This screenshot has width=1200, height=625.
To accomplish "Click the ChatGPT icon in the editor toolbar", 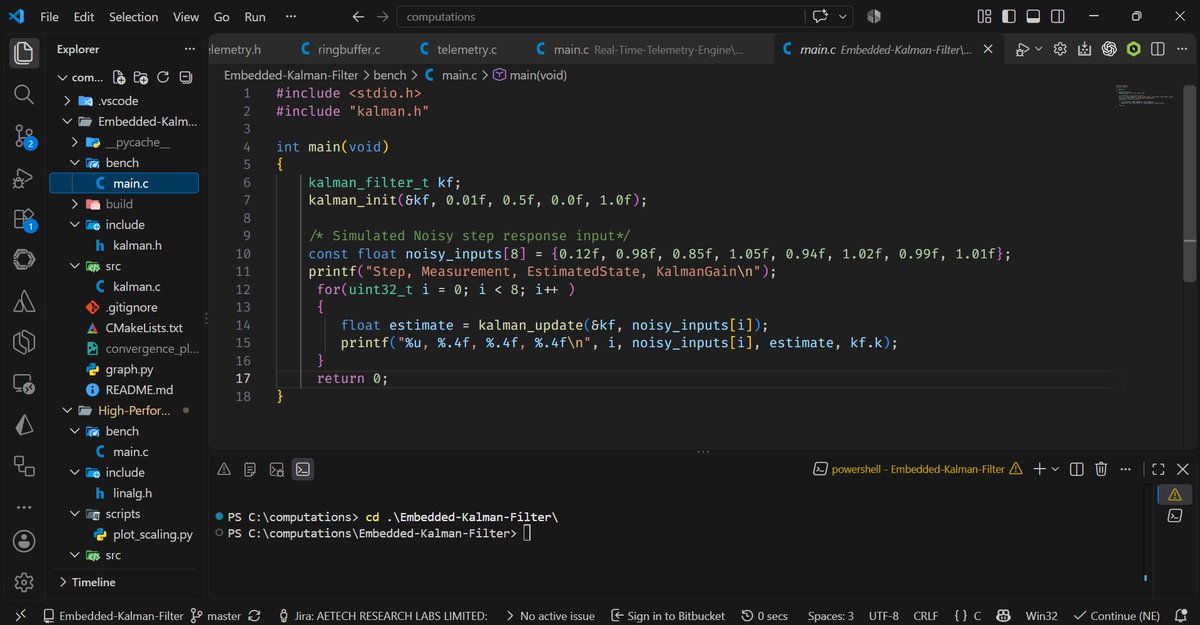I will pyautogui.click(x=1109, y=49).
